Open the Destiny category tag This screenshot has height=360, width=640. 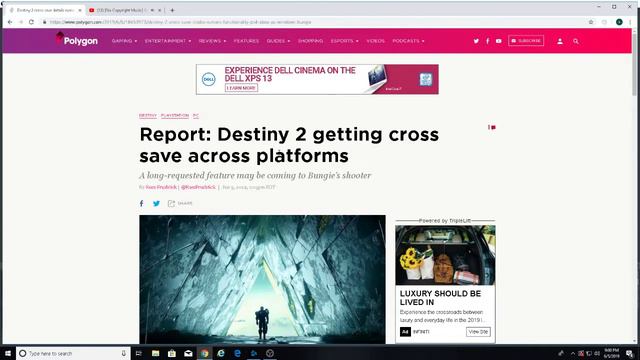148,116
